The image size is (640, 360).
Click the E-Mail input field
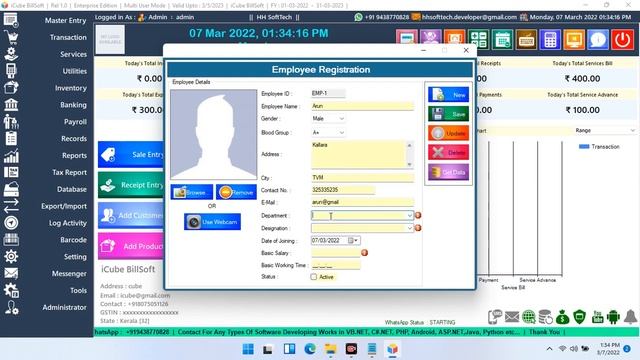click(x=362, y=202)
